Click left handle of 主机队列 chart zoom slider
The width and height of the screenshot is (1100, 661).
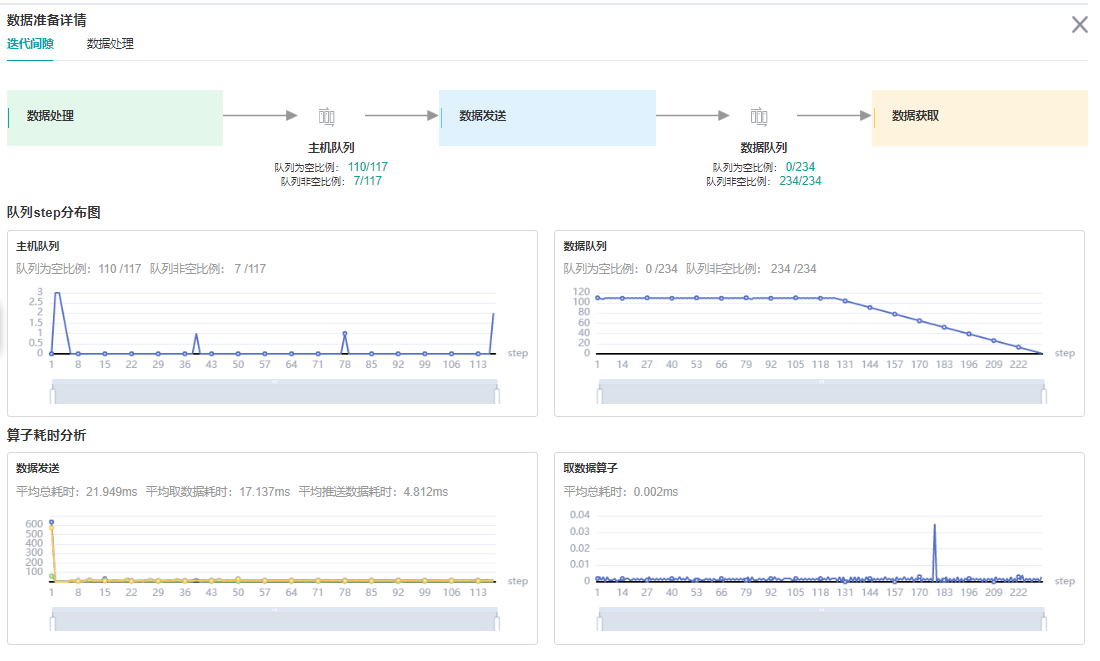[51, 396]
